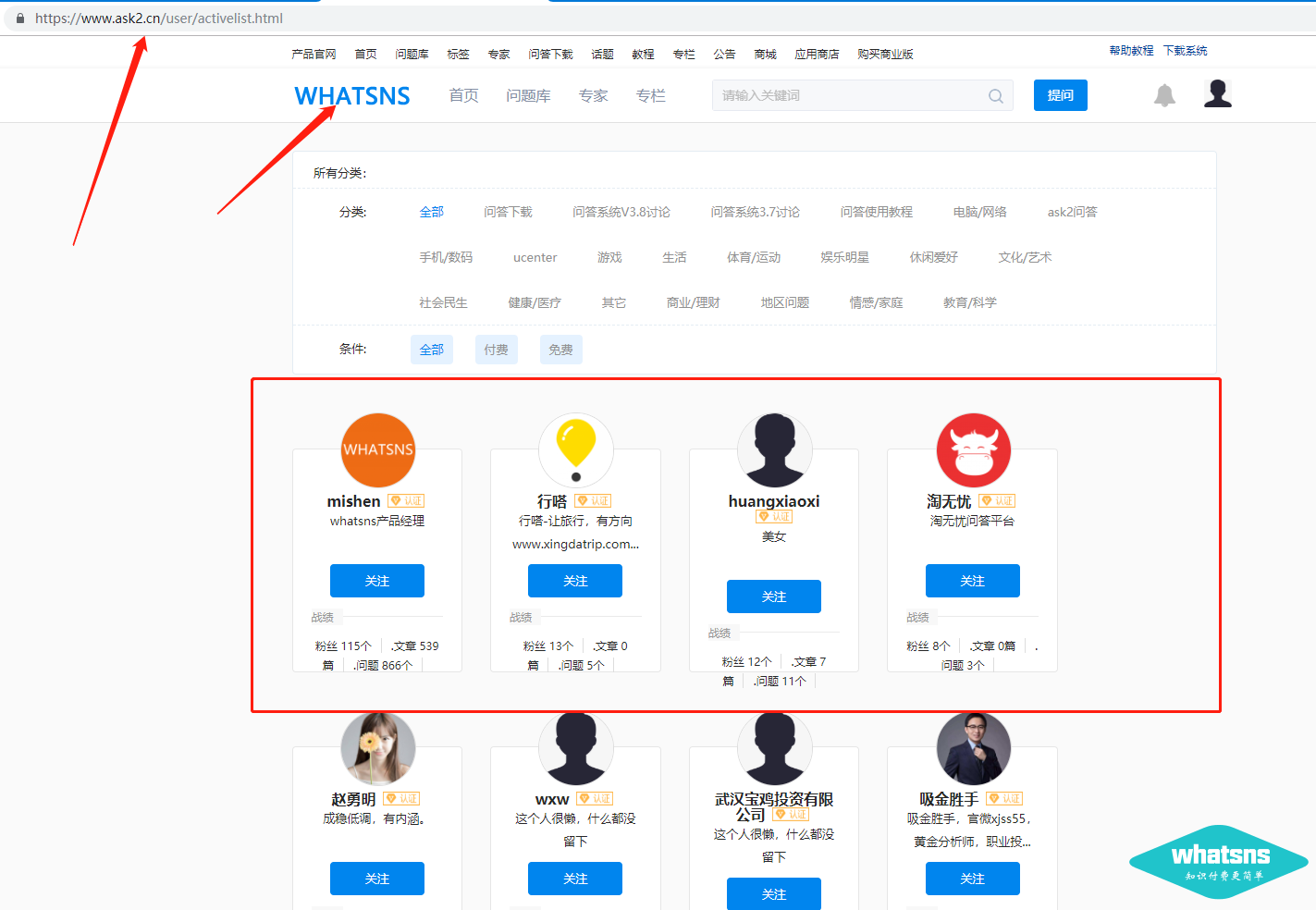This screenshot has height=910, width=1316.
Task: Follow mishen with the 关注 button
Action: (x=377, y=581)
